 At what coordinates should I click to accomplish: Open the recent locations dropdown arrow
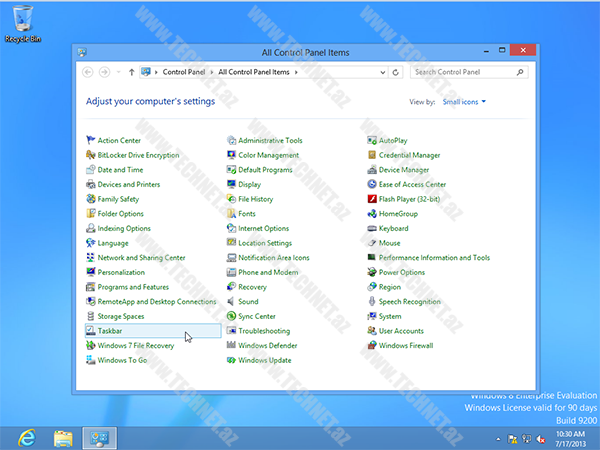pyautogui.click(x=118, y=72)
